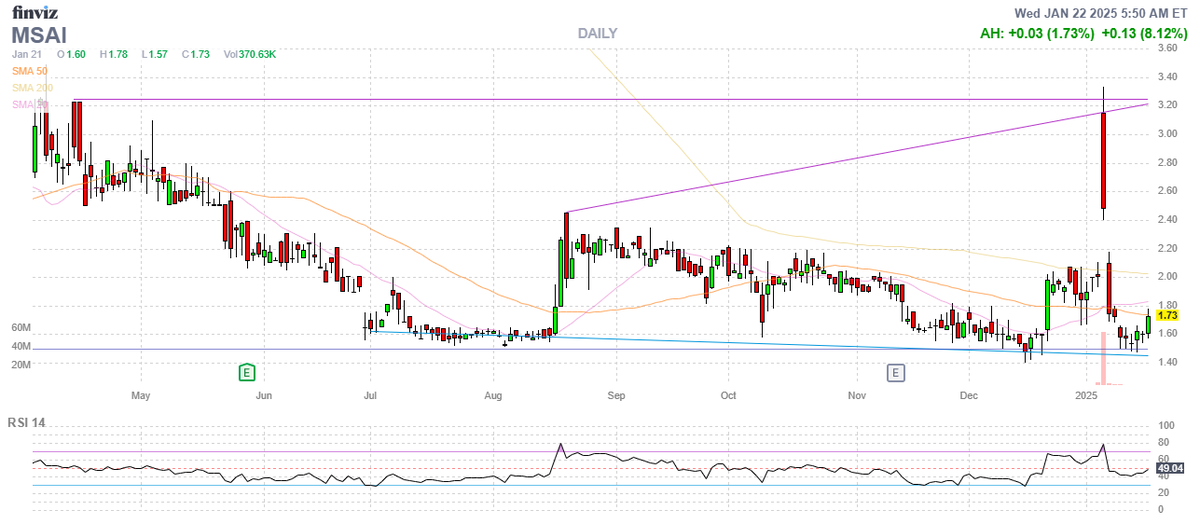Click the pink volume spike bar in January 2025
Image resolution: width=1200 pixels, height=524 pixels.
1103,358
